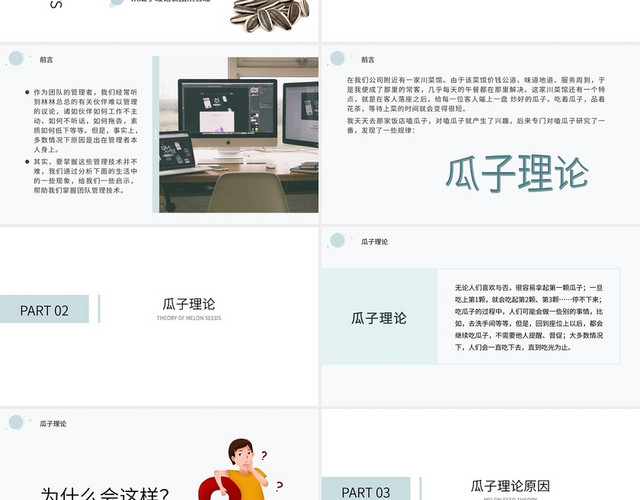The height and width of the screenshot is (500, 640).
Task: Select the 瓜子理论 slide with the explanation box
Action: point(480,316)
